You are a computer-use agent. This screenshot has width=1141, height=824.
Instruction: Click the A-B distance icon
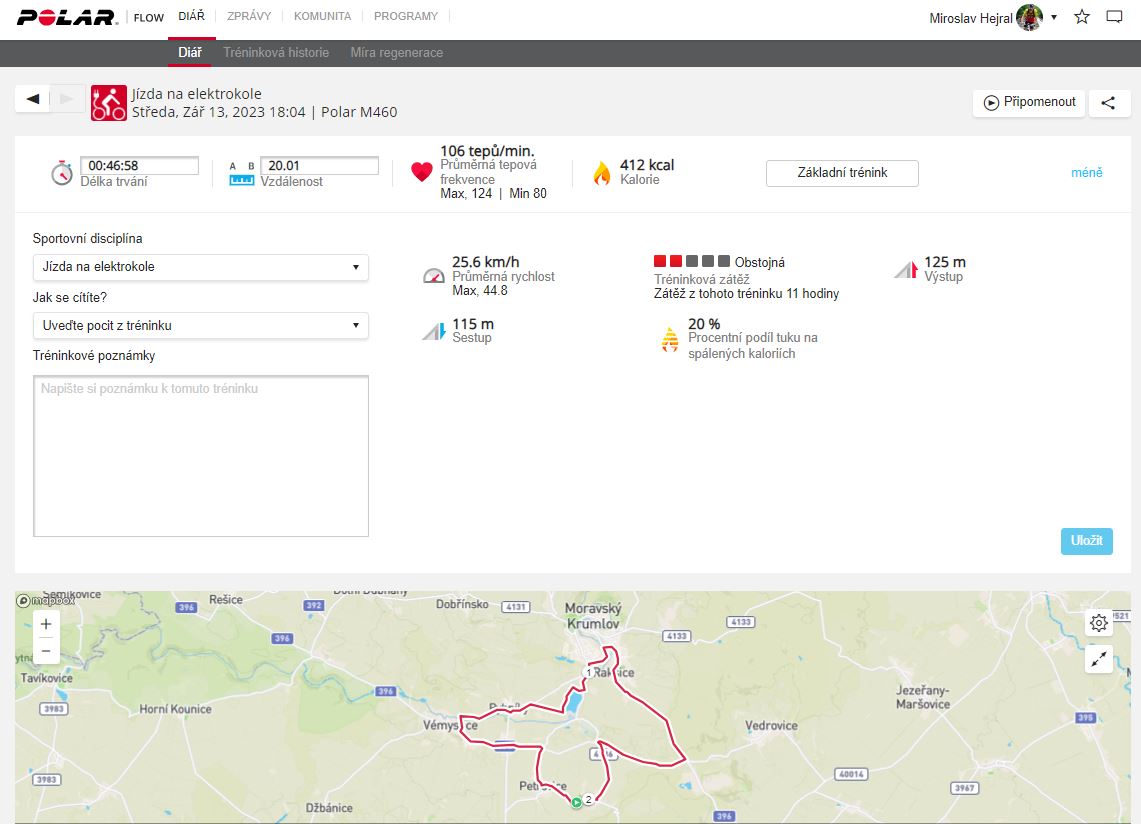click(242, 174)
